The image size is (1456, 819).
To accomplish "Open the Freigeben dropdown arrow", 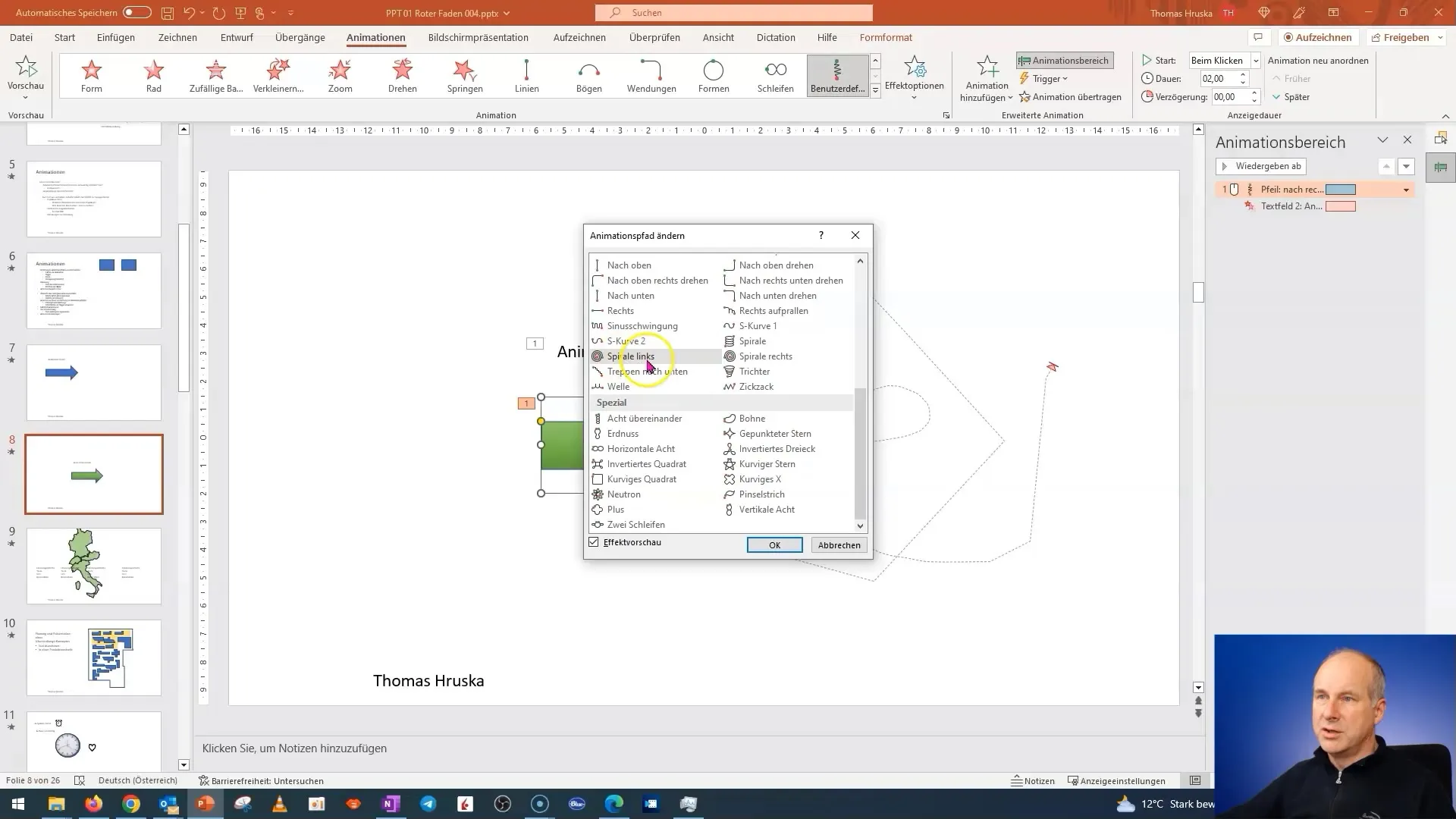I will [x=1440, y=37].
